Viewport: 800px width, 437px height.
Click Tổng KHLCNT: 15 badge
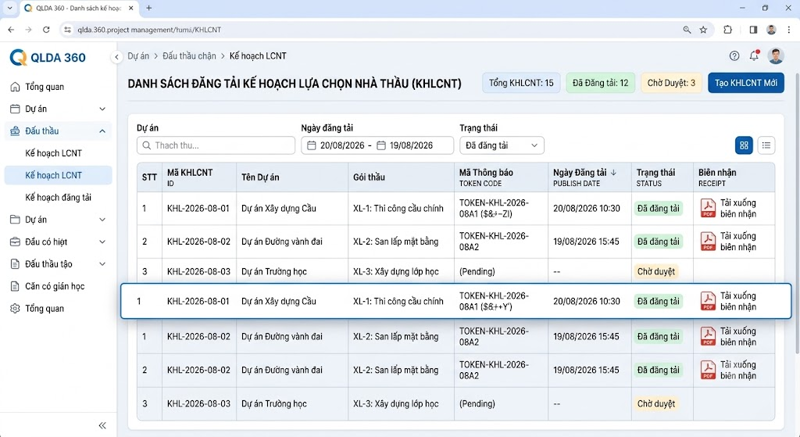click(521, 83)
